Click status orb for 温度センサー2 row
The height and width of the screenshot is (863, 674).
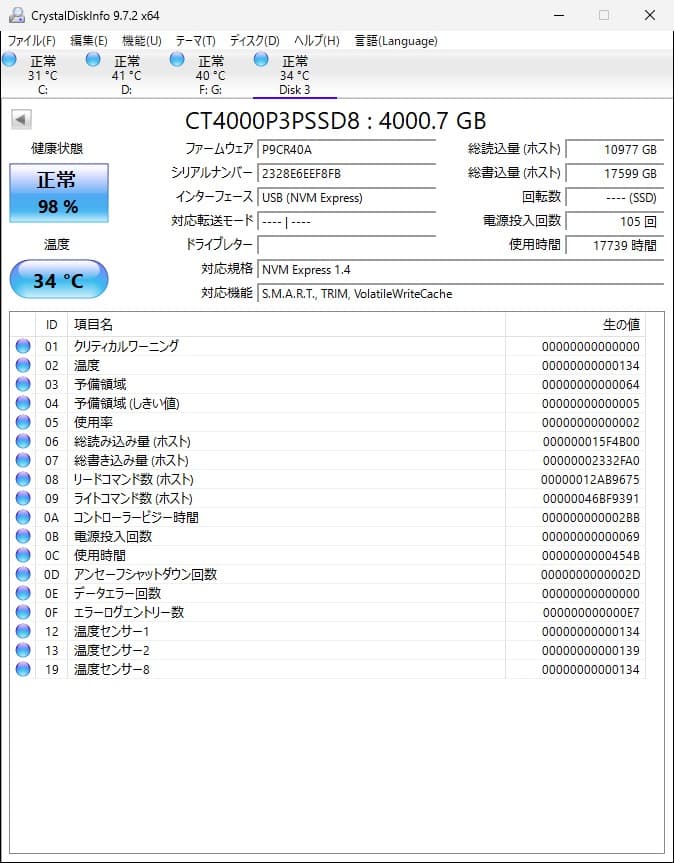click(x=23, y=650)
